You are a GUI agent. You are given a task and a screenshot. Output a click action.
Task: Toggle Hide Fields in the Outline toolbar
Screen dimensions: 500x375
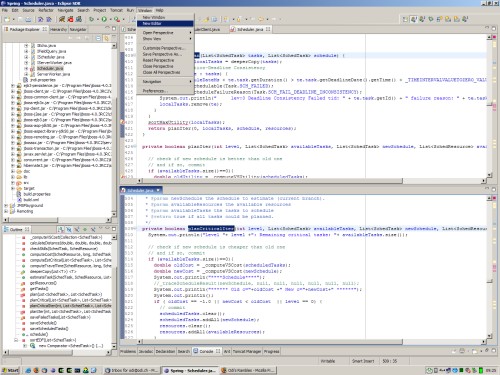tap(69, 229)
